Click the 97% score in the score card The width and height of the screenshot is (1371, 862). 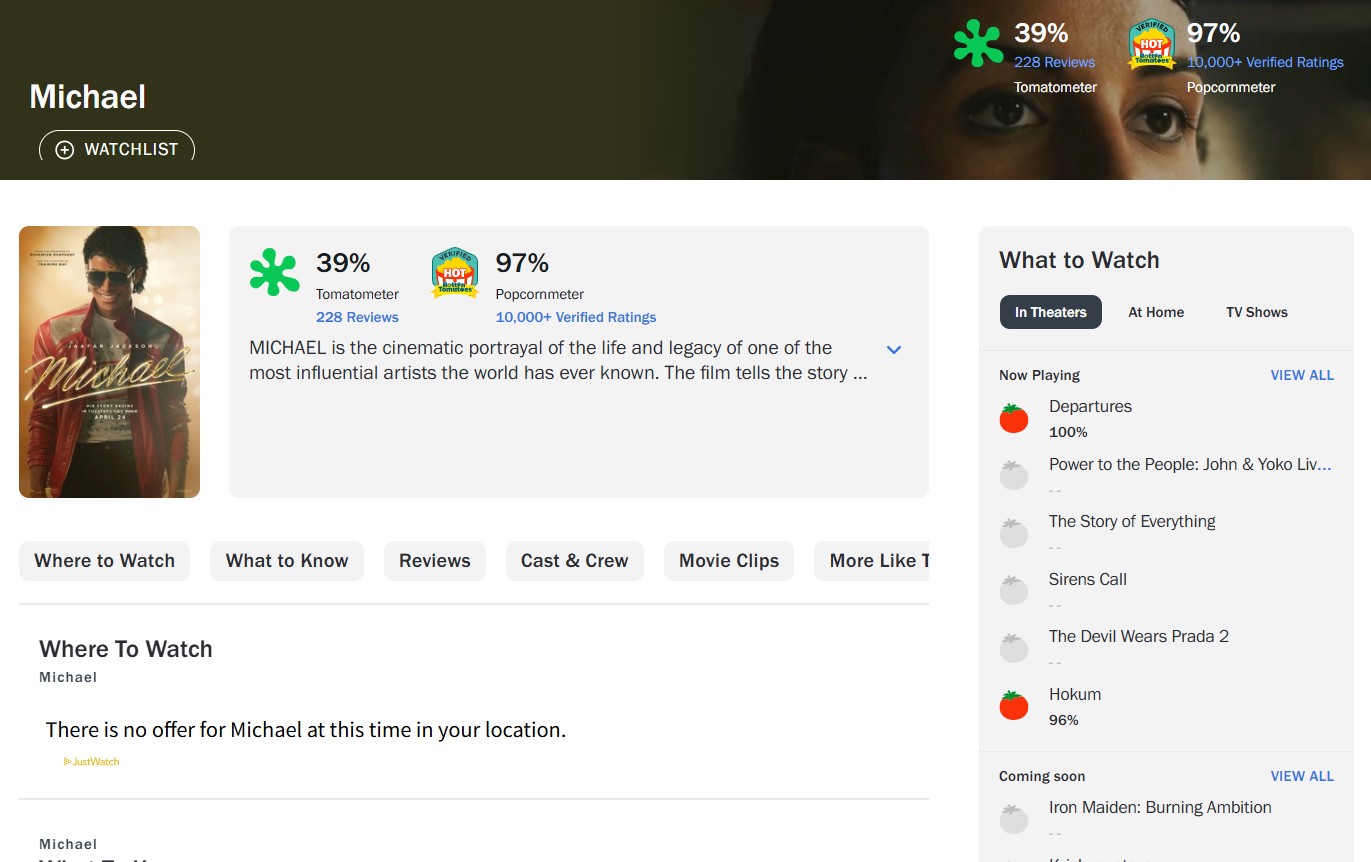tap(522, 263)
